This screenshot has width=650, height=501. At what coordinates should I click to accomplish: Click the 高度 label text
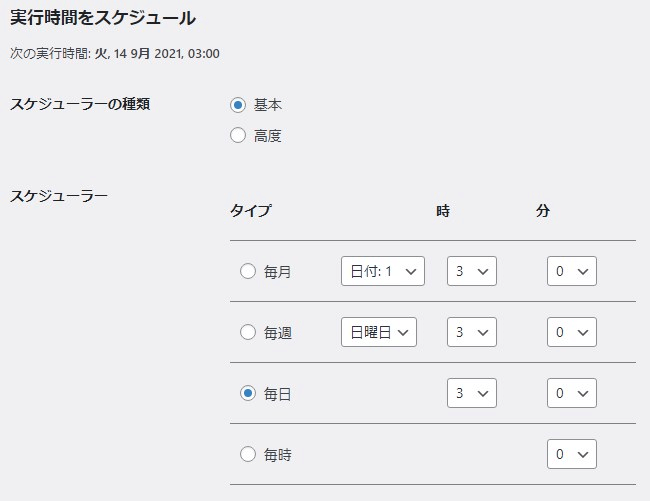268,136
